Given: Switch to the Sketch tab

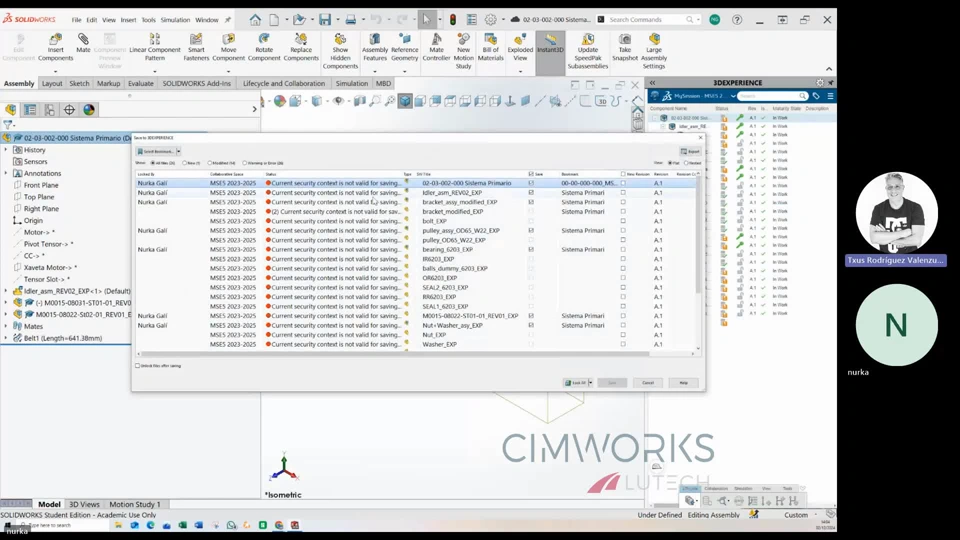Looking at the screenshot, I should coord(79,83).
